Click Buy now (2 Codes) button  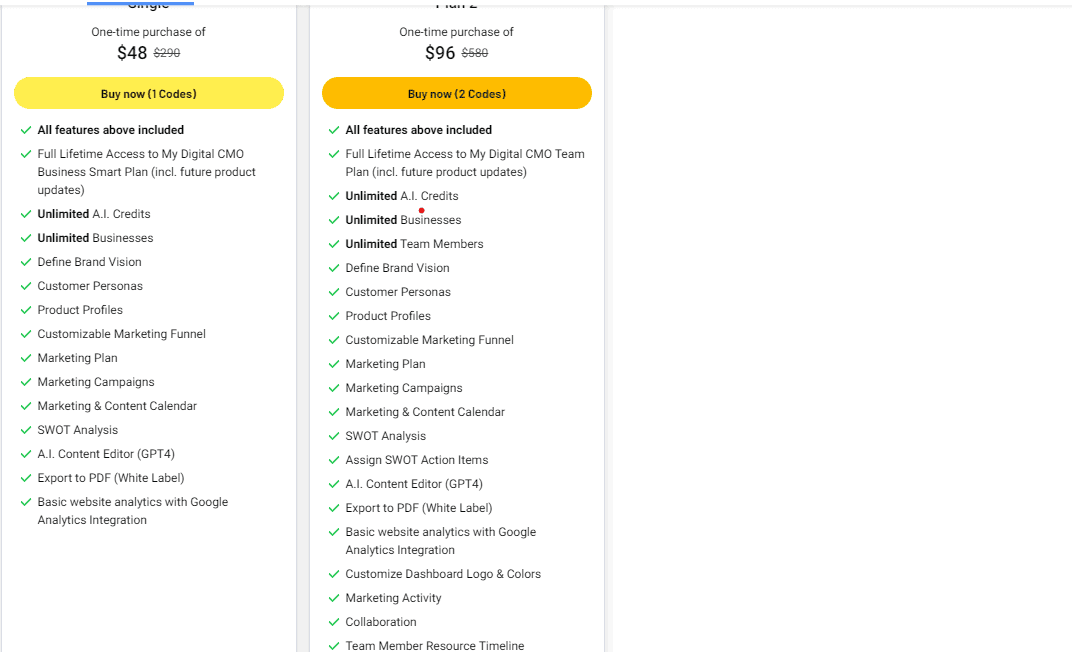pos(457,93)
